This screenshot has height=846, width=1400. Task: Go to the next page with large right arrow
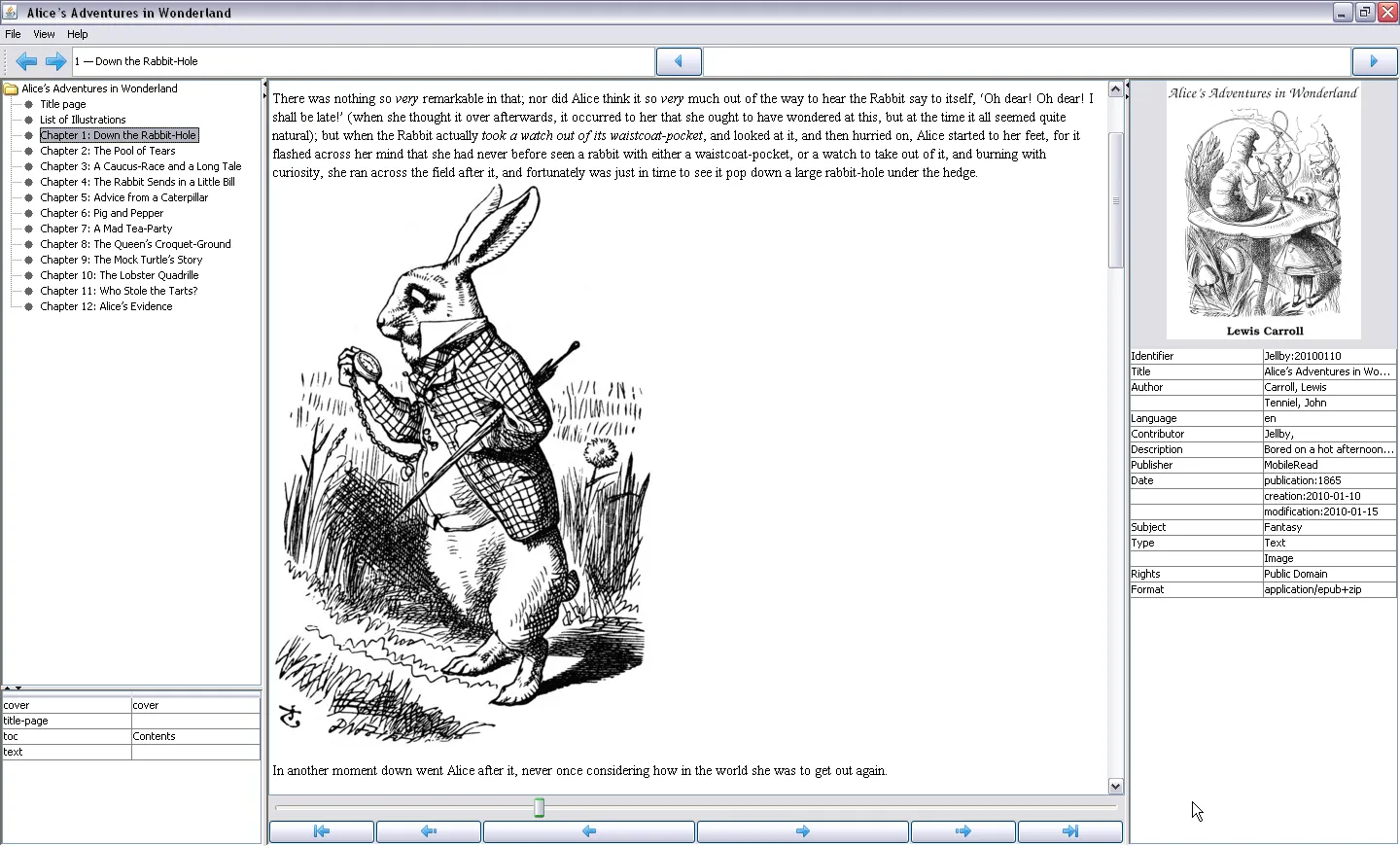803,831
